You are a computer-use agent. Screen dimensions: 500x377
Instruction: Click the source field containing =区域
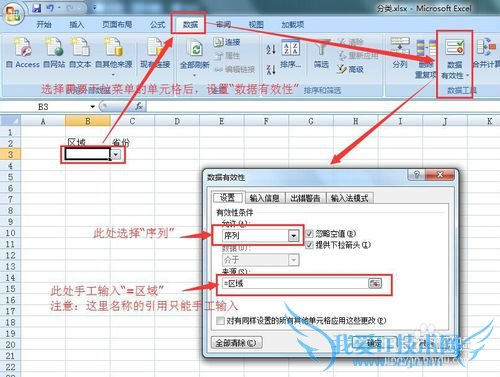295,284
